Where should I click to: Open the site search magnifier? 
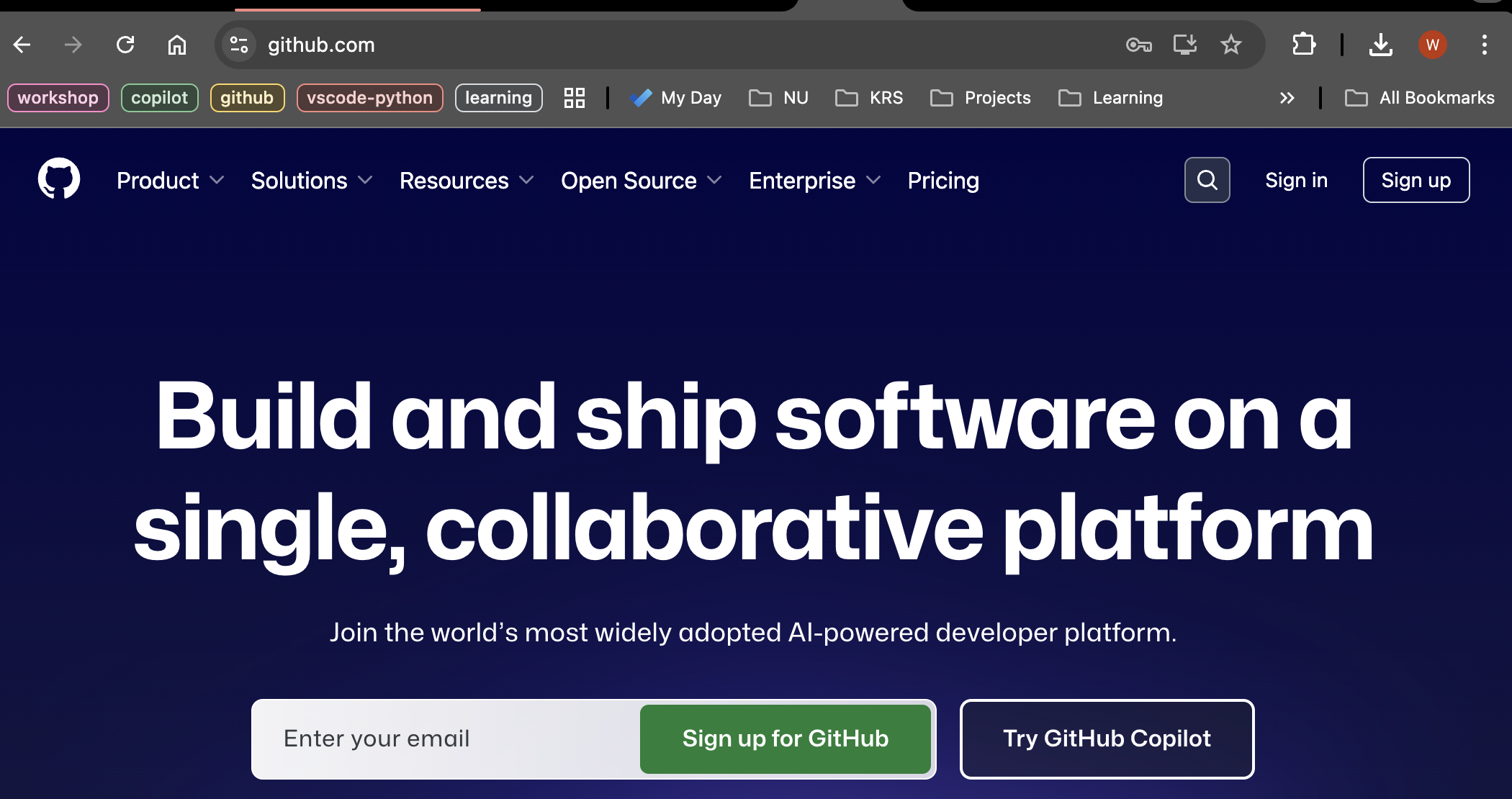pyautogui.click(x=1207, y=180)
